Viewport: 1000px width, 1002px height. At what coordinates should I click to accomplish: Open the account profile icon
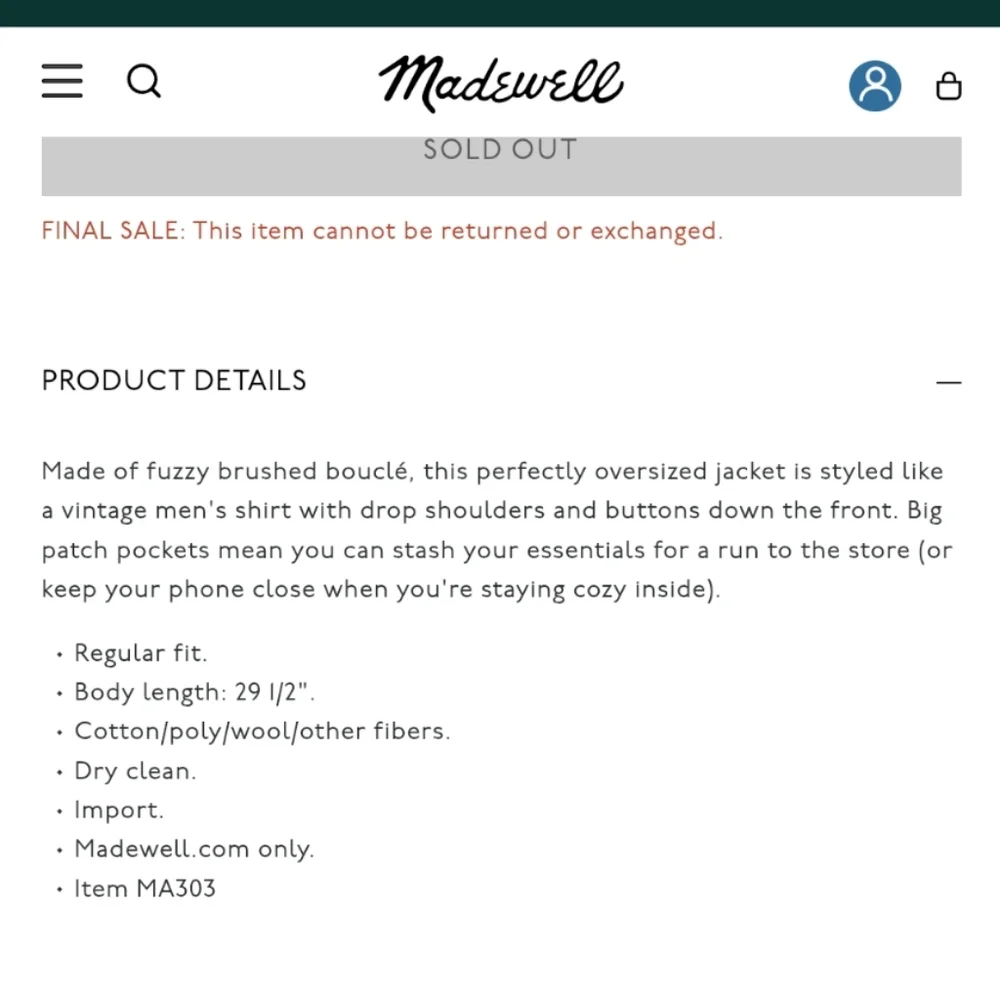coord(875,85)
